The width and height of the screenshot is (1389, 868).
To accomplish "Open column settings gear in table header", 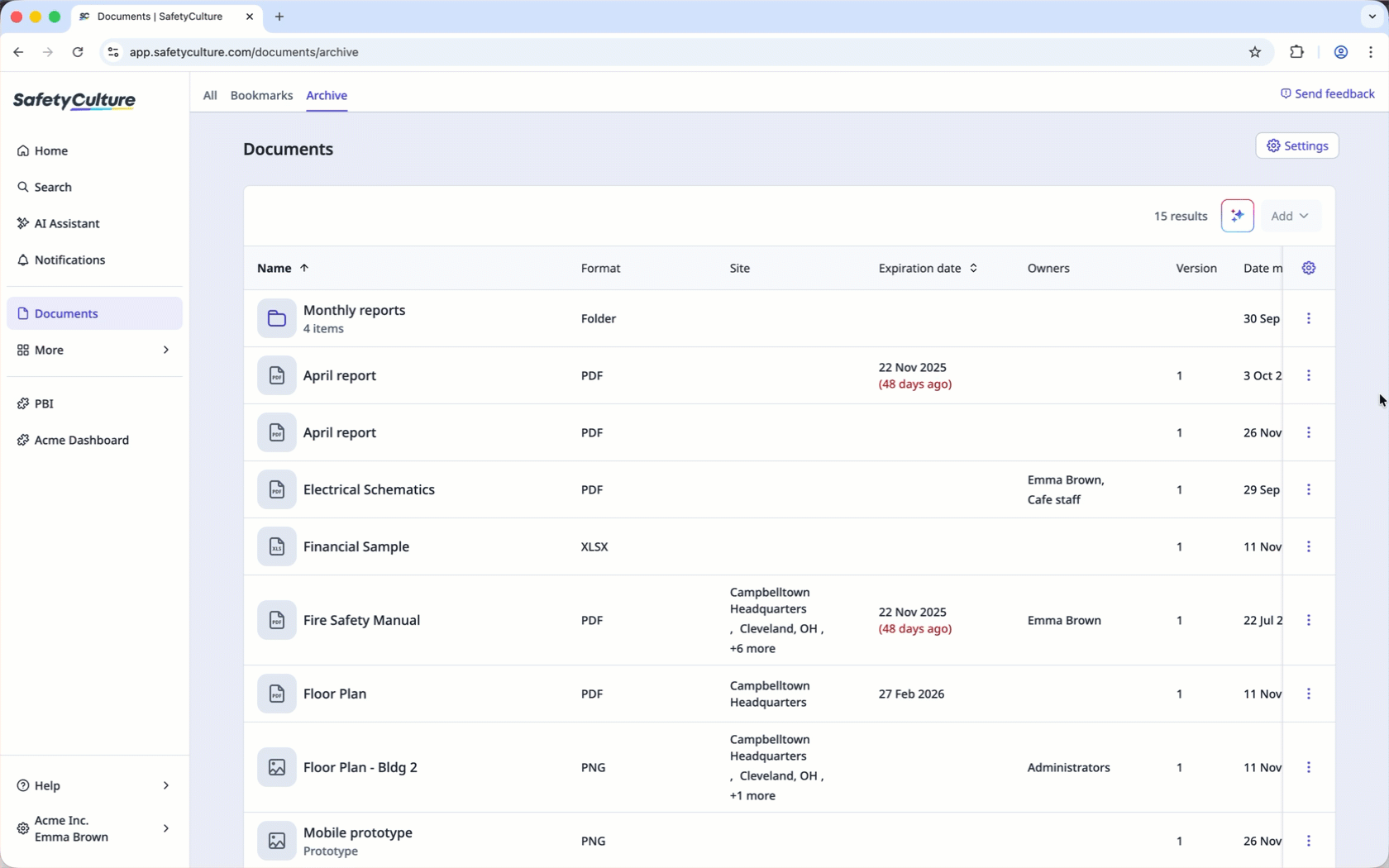I will (x=1309, y=268).
